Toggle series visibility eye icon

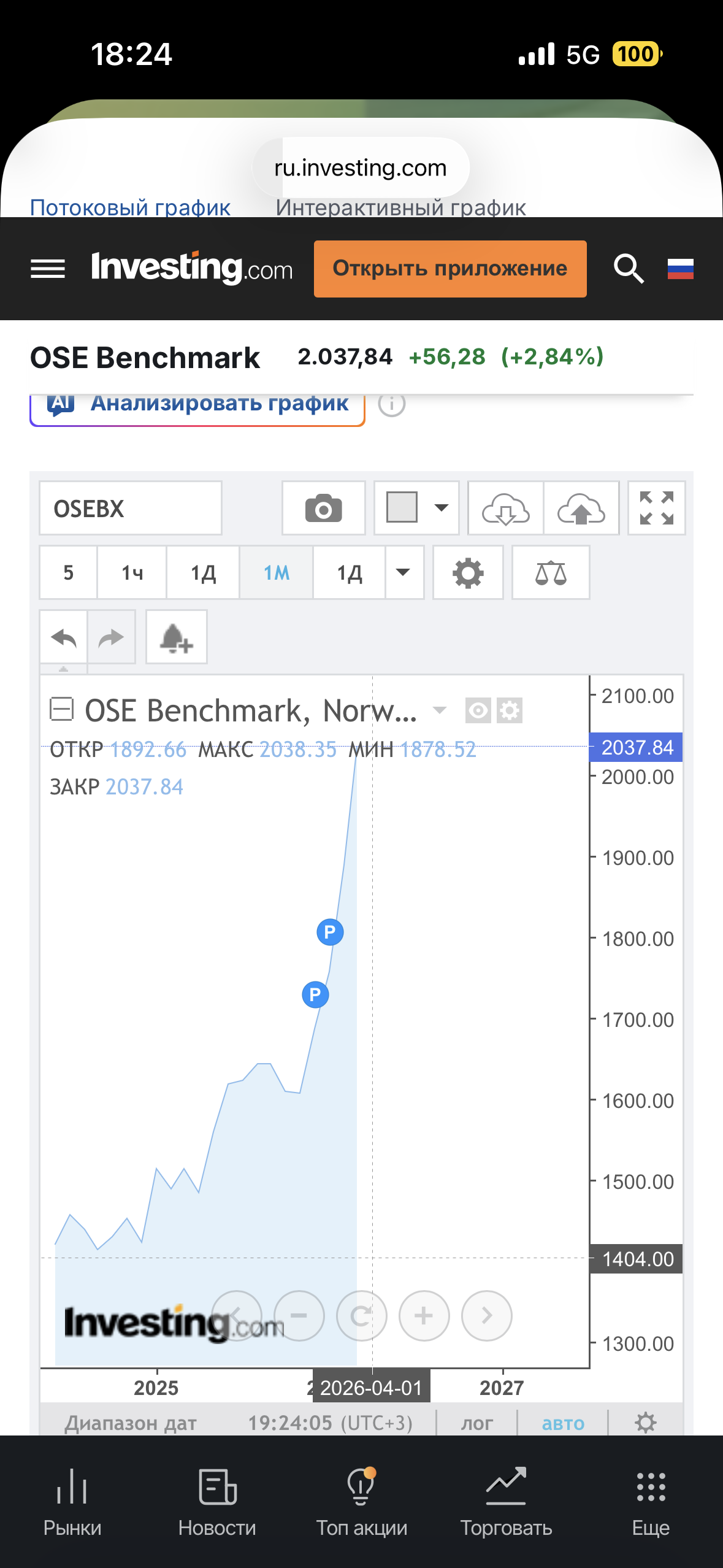(x=478, y=711)
